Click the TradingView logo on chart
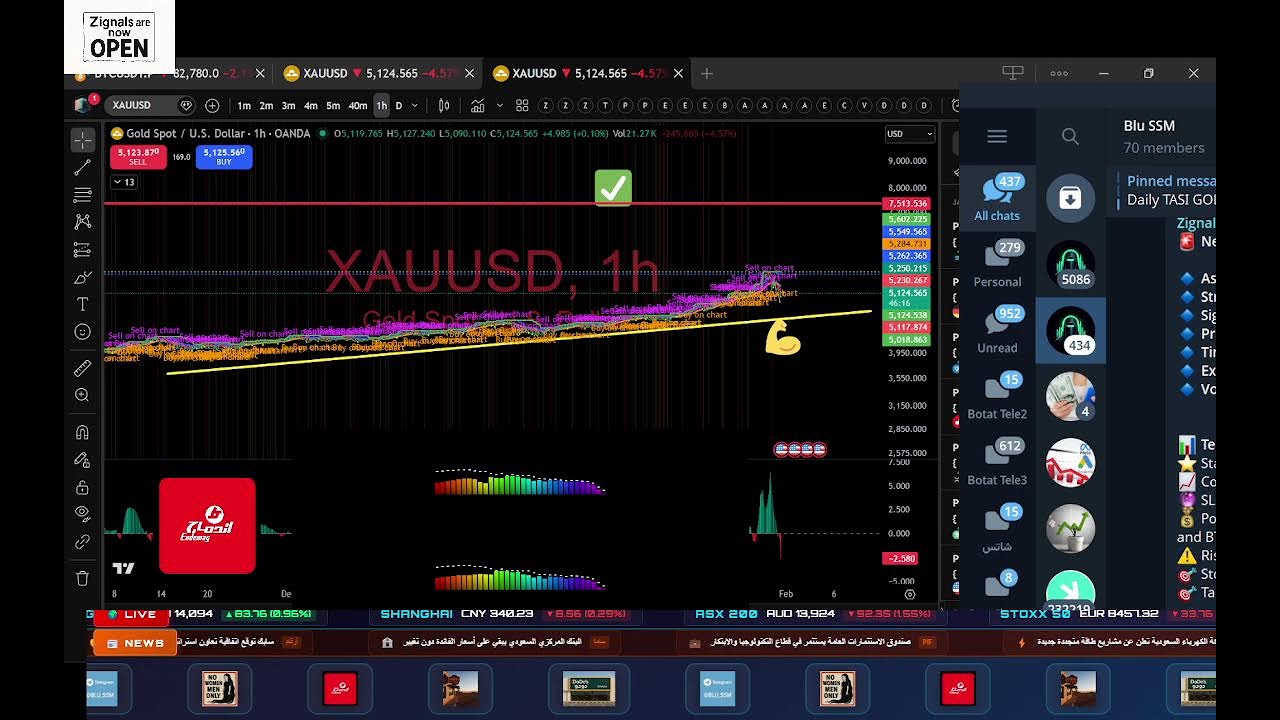The image size is (1280, 720). pyautogui.click(x=124, y=568)
